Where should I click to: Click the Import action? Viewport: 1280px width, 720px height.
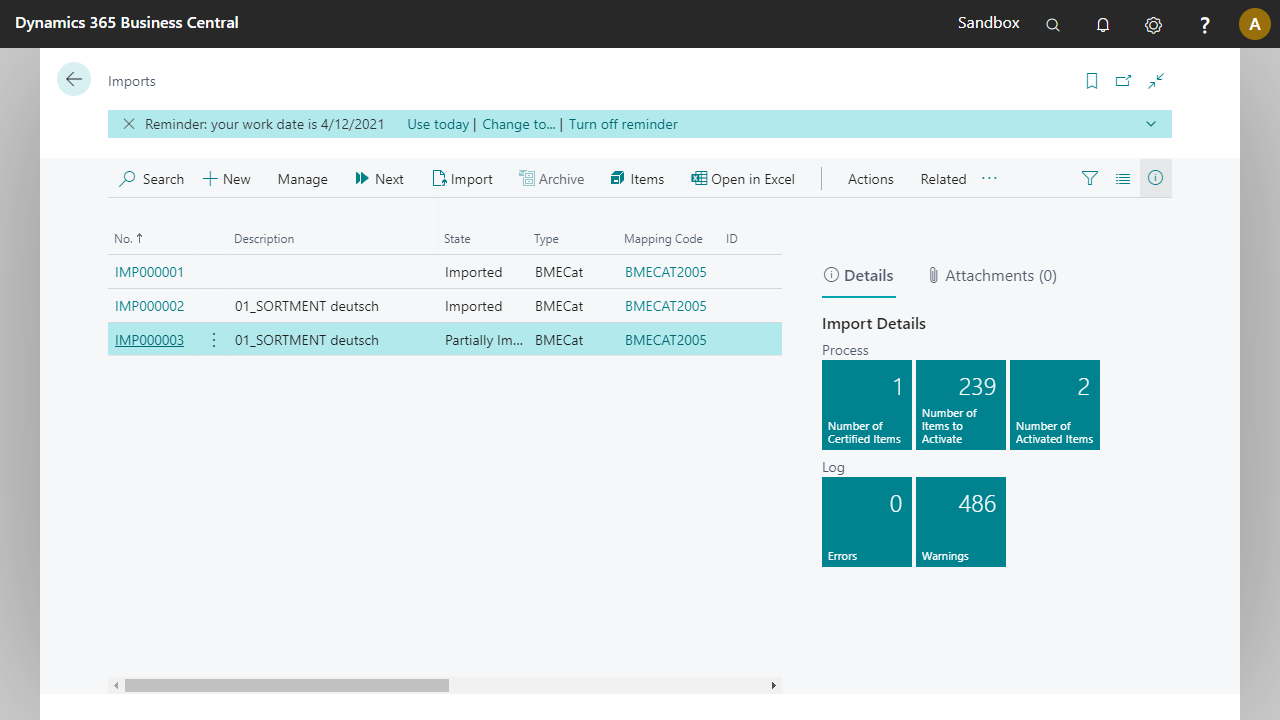coord(462,179)
